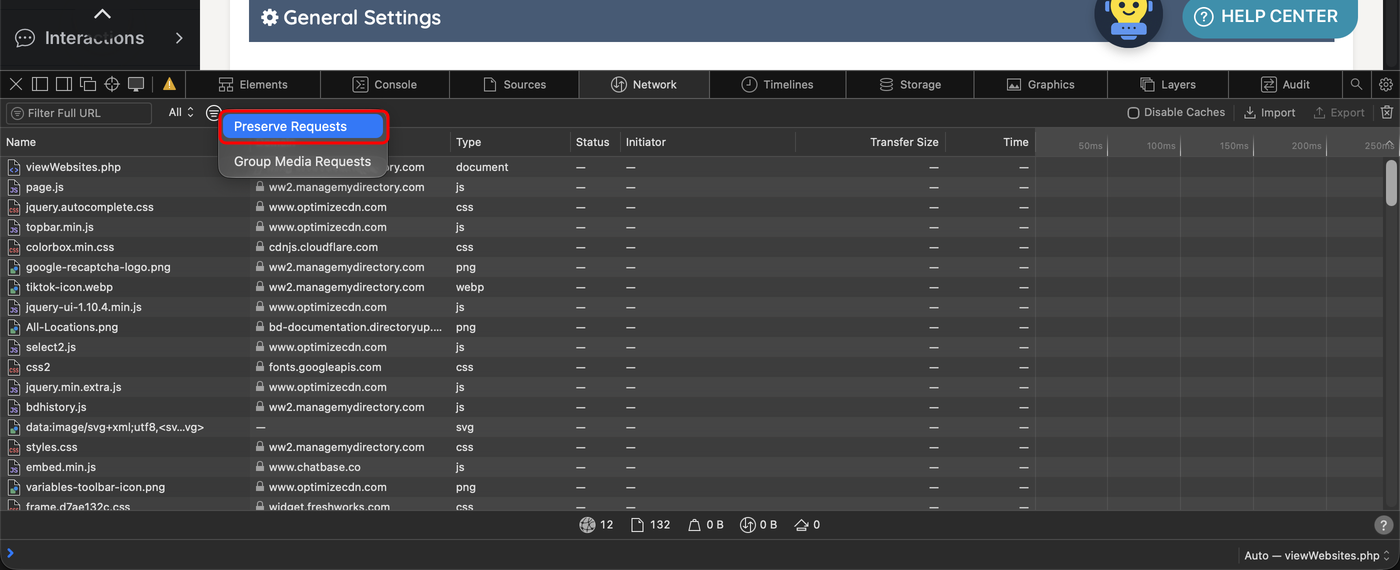This screenshot has height=570, width=1400.
Task: Click the chat bubble Interactions icon
Action: (x=25, y=38)
